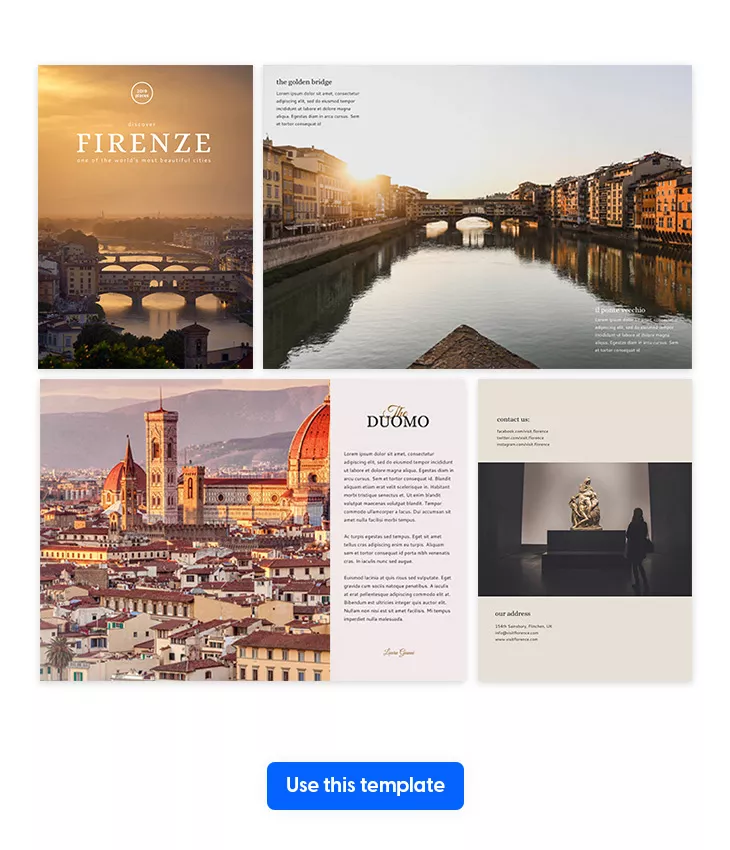730x850 pixels.
Task: Open the Florence cathedral cityscape photo
Action: [185, 530]
